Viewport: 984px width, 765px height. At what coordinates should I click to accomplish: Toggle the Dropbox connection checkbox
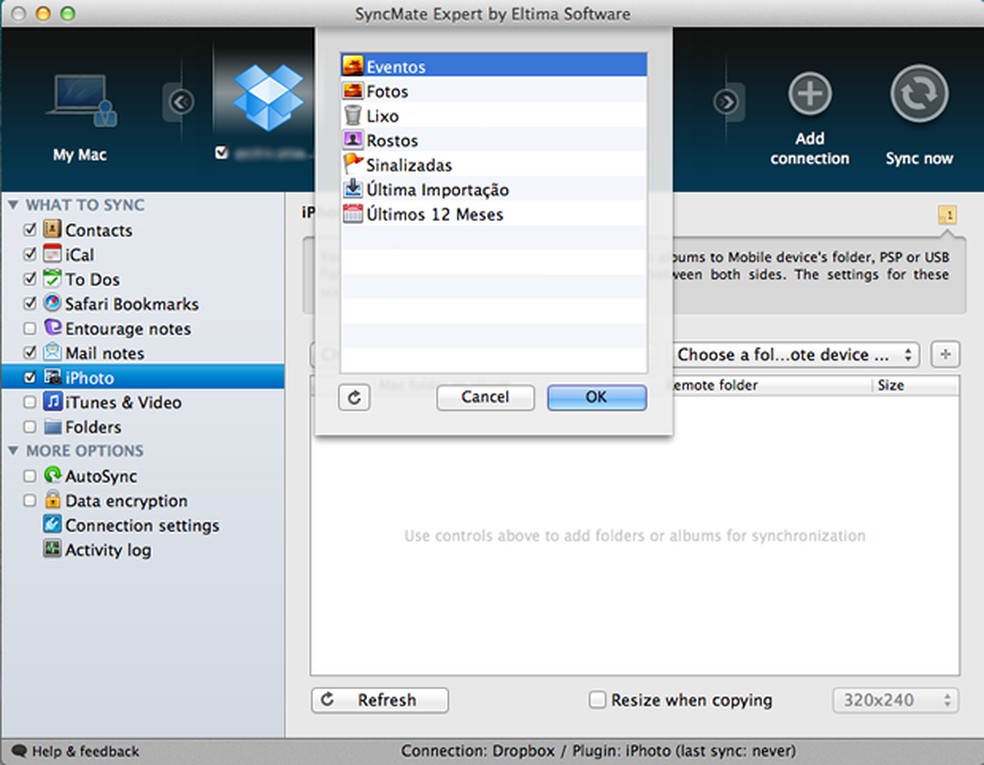click(221, 152)
